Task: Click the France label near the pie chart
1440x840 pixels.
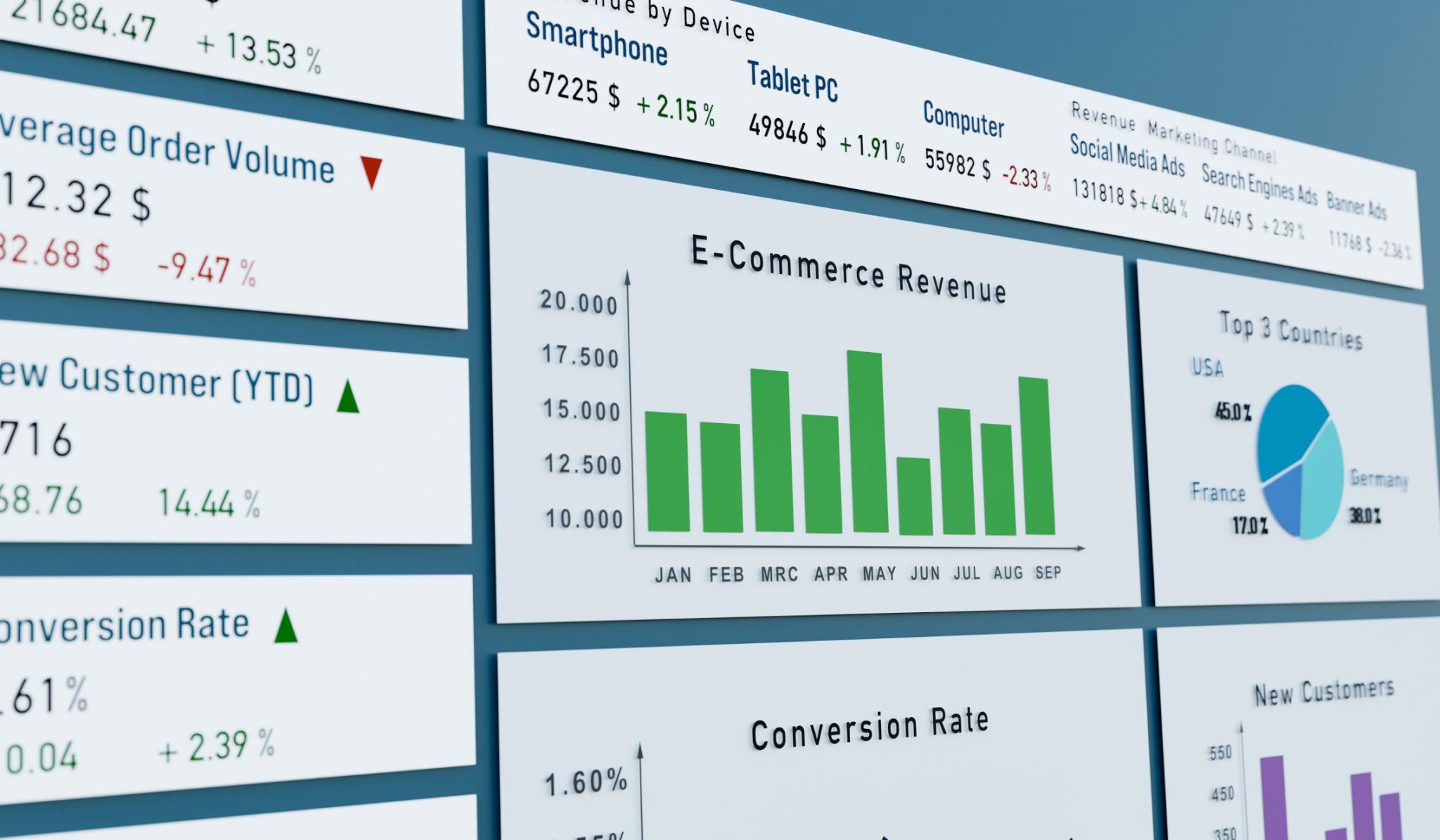Action: [1218, 493]
